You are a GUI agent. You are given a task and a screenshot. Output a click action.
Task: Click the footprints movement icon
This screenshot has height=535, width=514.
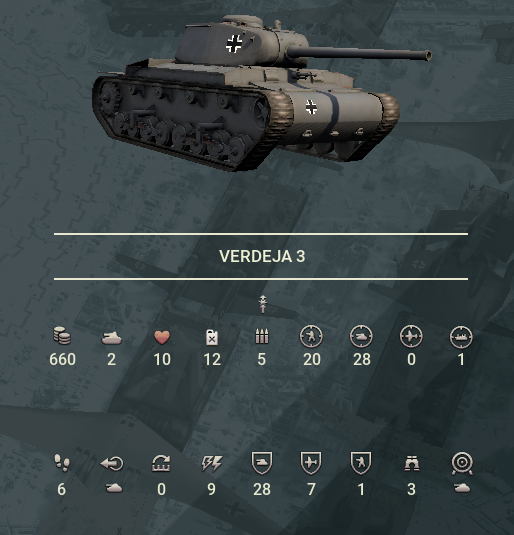point(62,463)
